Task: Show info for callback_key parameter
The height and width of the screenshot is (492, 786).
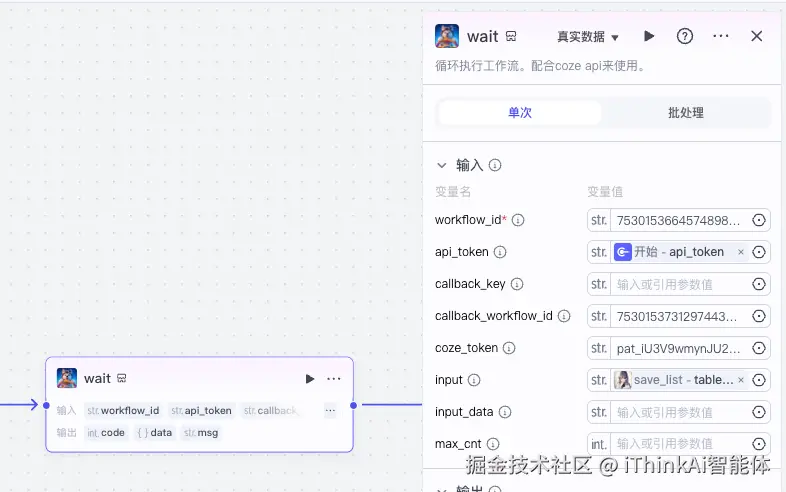Action: coord(517,284)
